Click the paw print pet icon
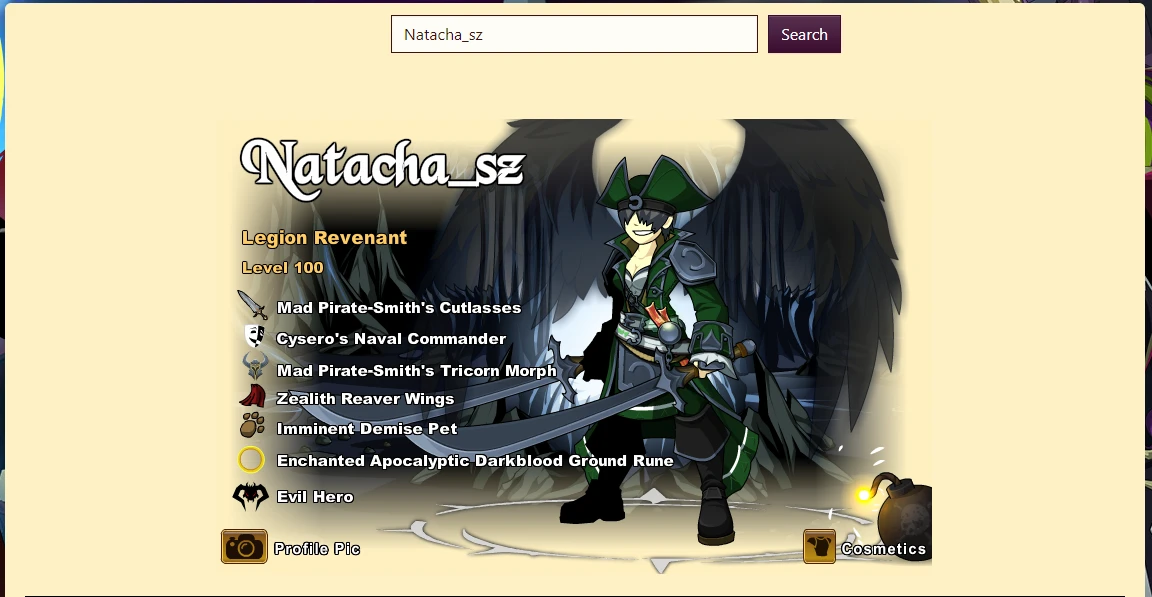Viewport: 1152px width, 597px height. 252,425
